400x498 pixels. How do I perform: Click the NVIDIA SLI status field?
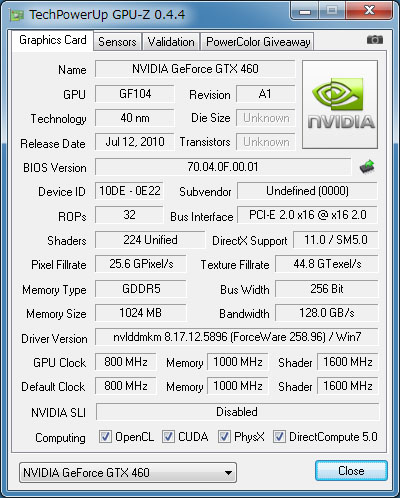237,412
